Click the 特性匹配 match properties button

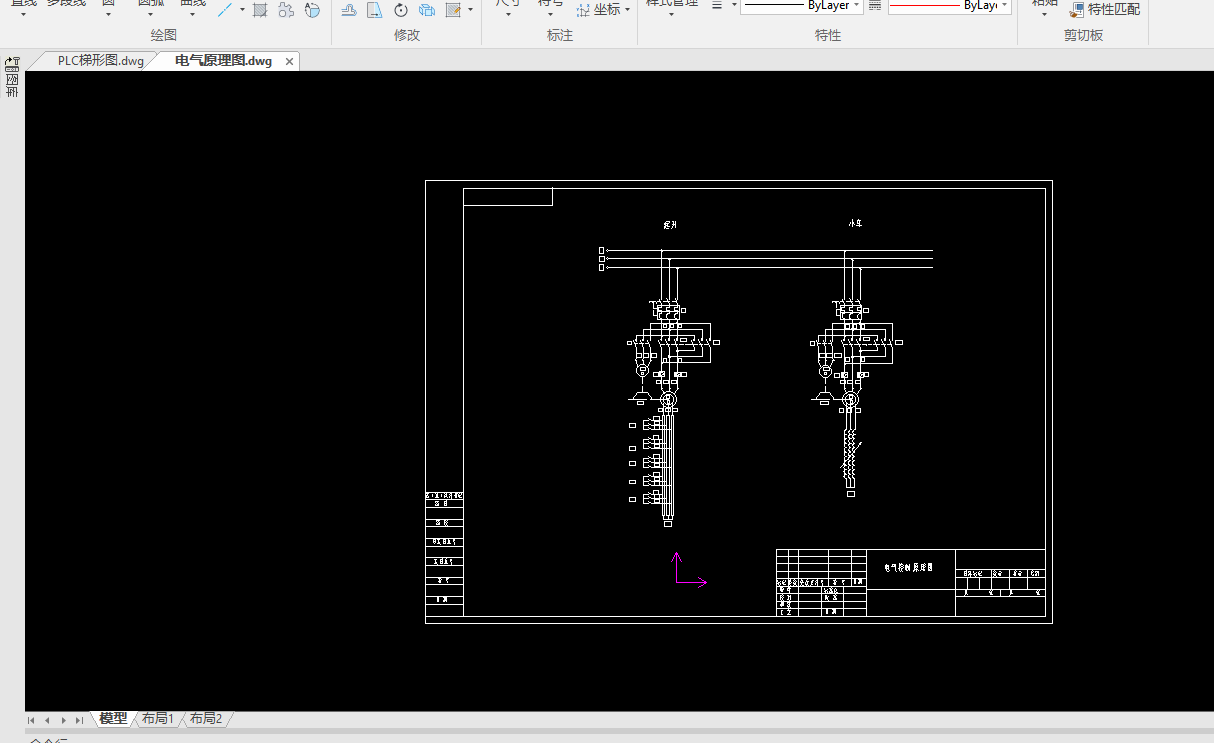pos(1104,9)
